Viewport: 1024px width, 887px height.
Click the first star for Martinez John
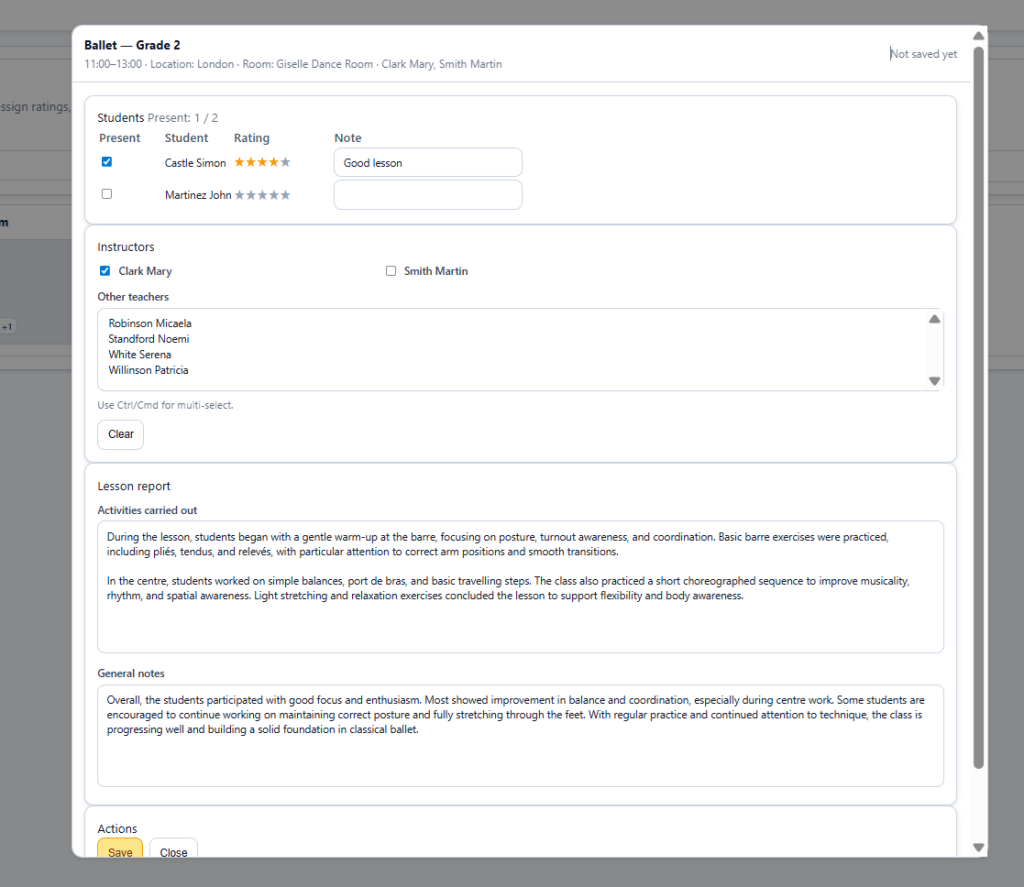(240, 195)
